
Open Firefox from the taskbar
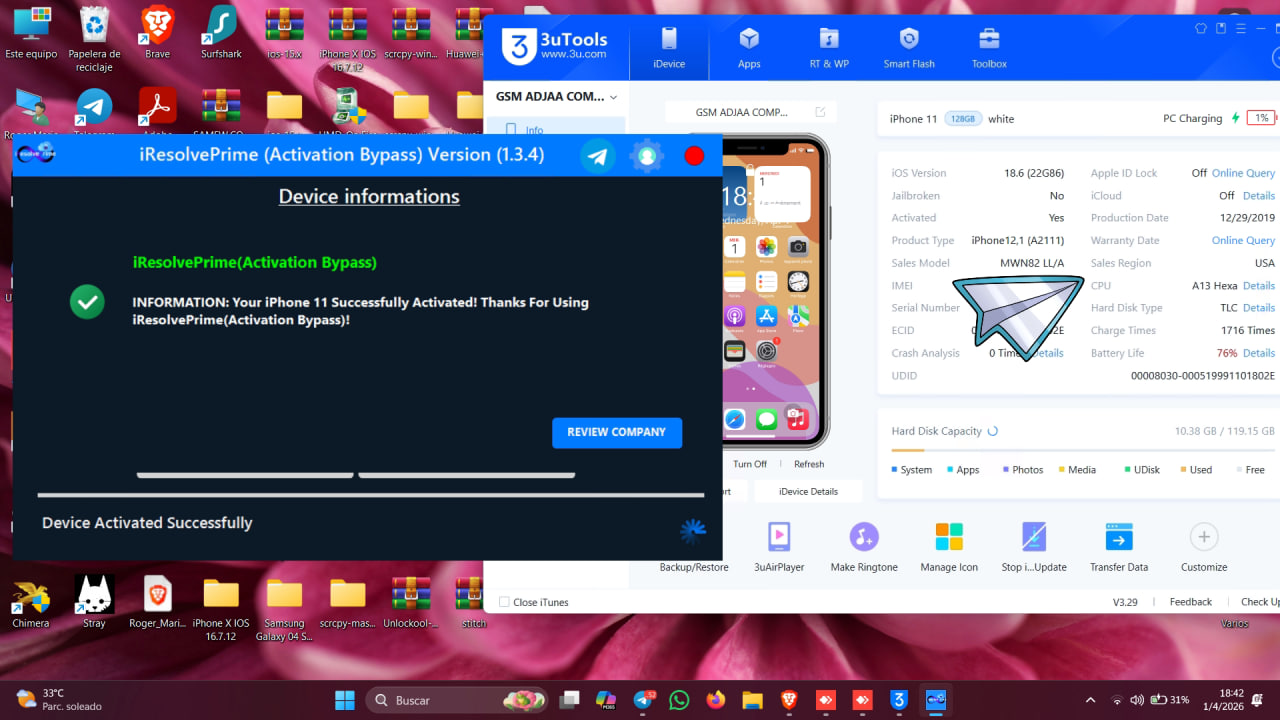715,700
